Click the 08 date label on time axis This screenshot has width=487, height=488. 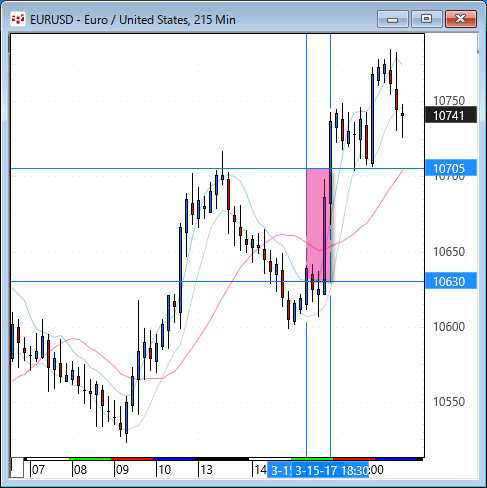pos(80,470)
